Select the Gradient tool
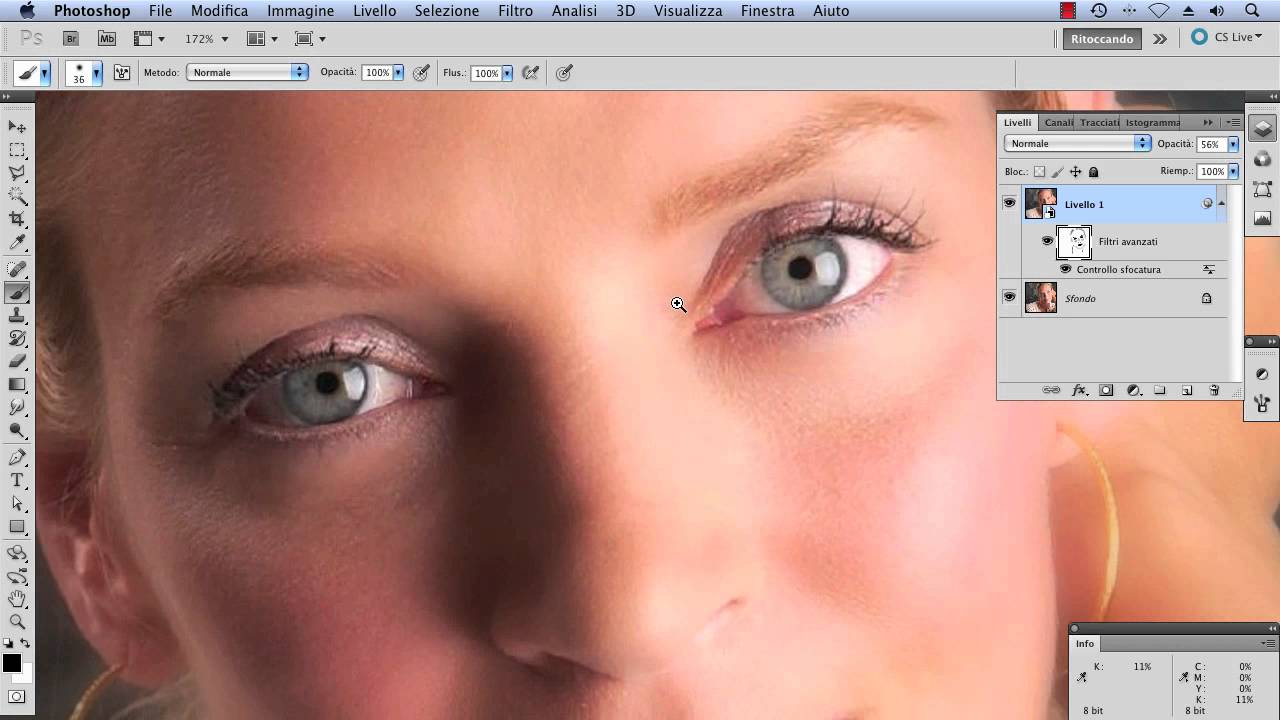1280x720 pixels. pos(17,384)
